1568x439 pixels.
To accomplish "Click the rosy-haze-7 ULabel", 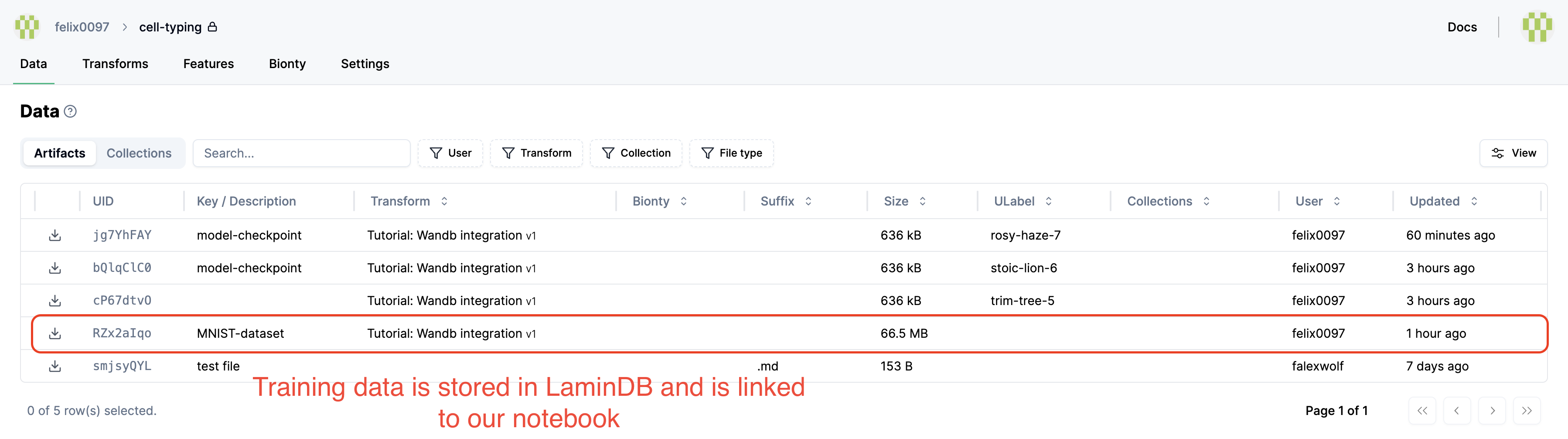I will [x=1025, y=235].
